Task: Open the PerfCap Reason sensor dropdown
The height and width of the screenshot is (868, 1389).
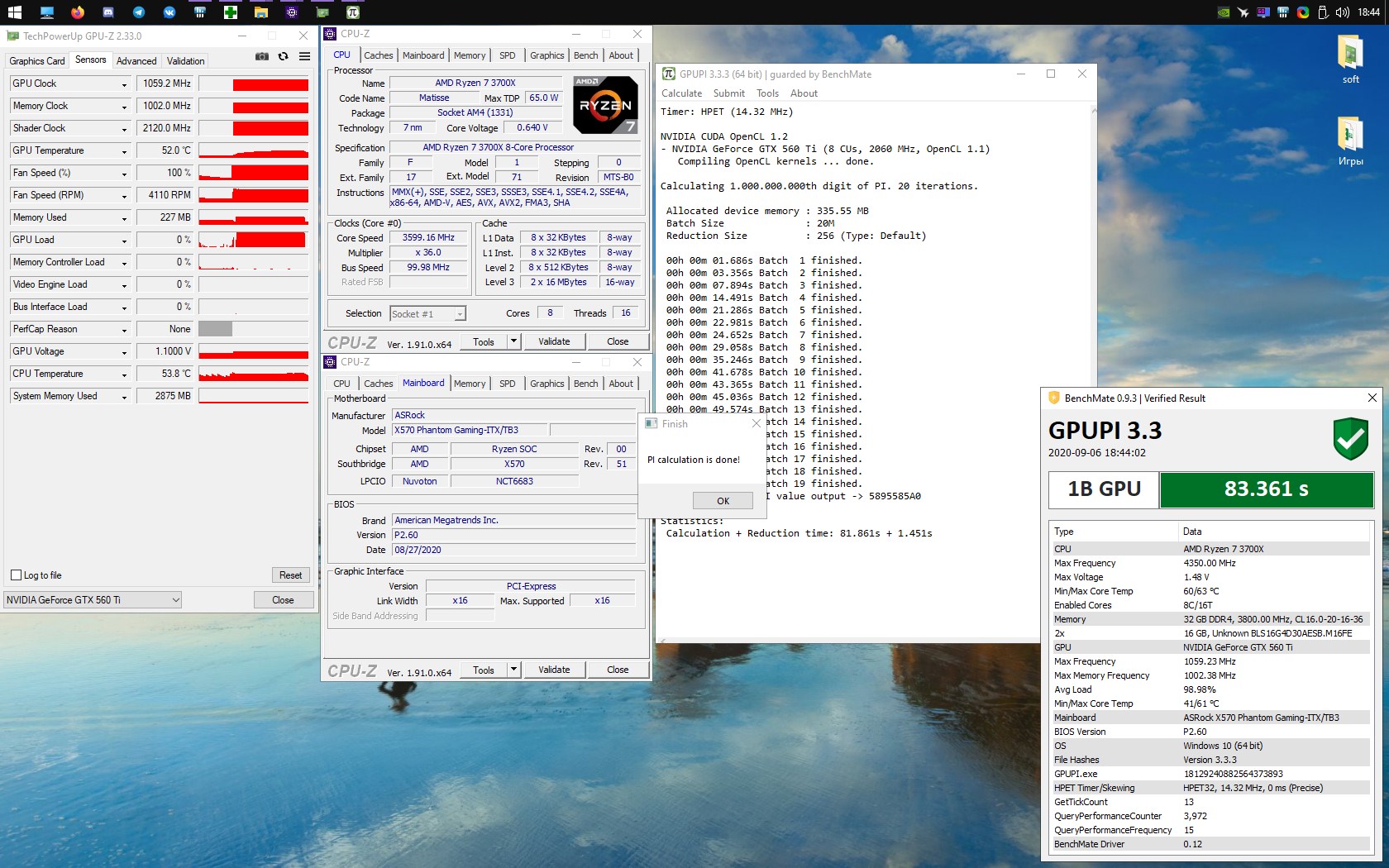Action: (124, 330)
